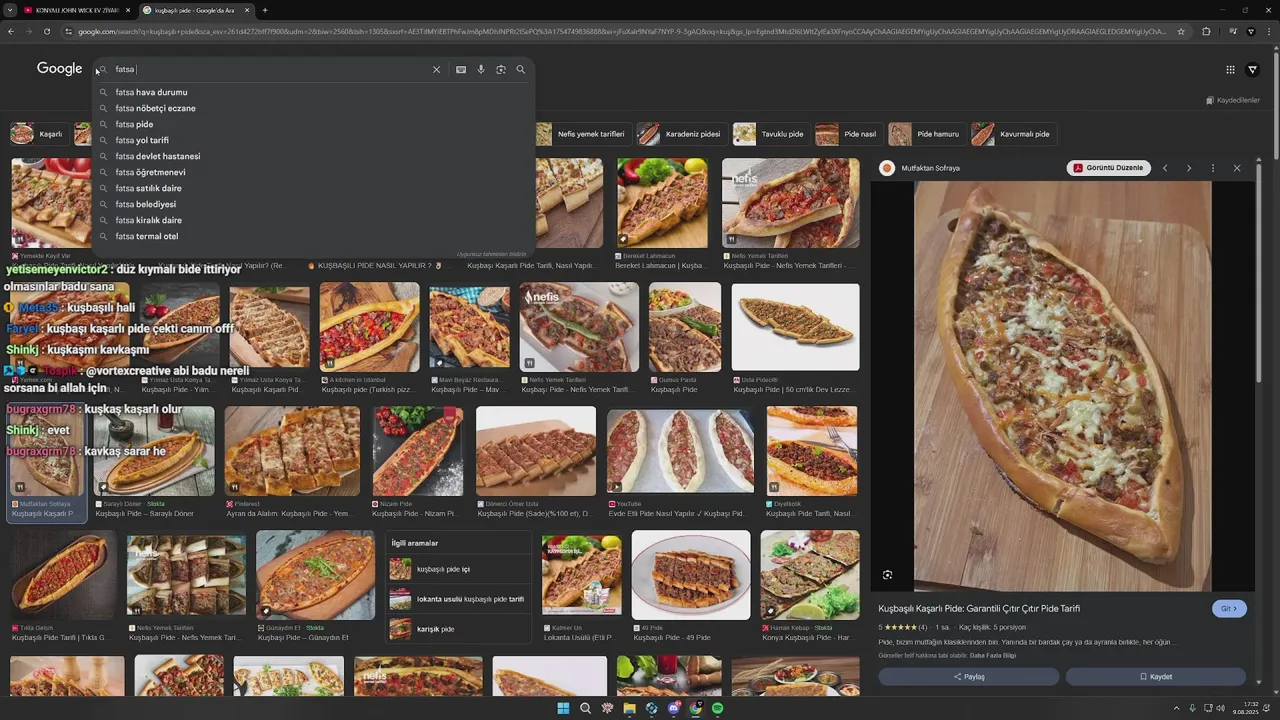This screenshot has height=720, width=1280.
Task: Open the Usta Pideci8 pide thumbnail
Action: pos(795,327)
